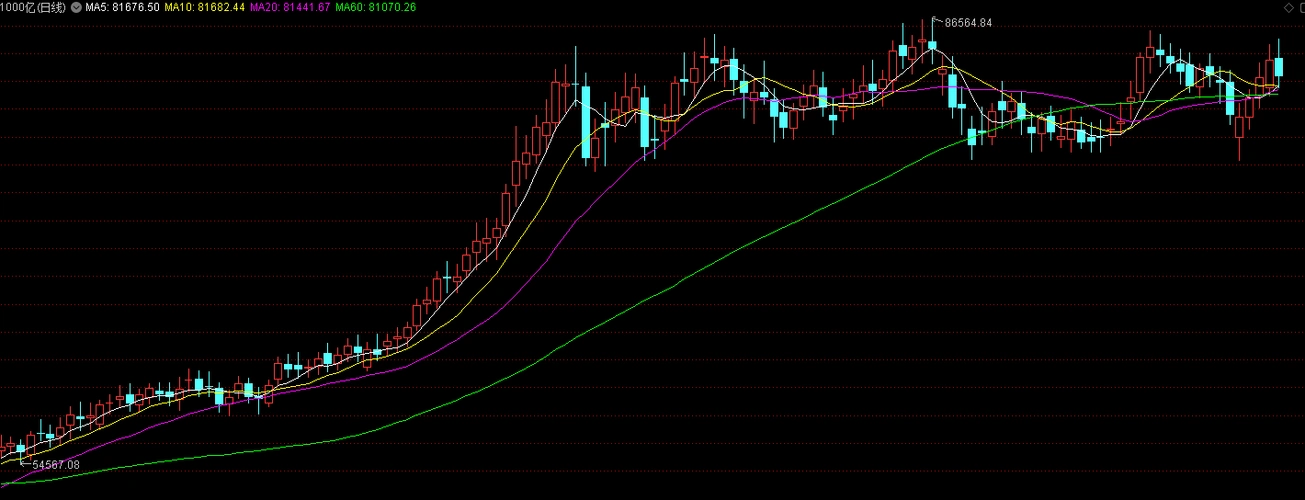This screenshot has height=500, width=1305.
Task: Click the 54567.08 low price label
Action: point(56,465)
